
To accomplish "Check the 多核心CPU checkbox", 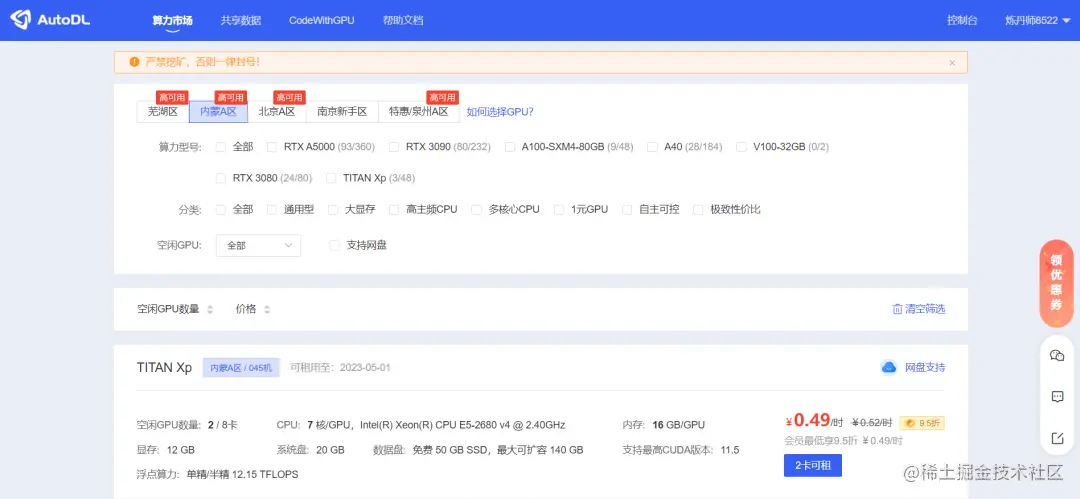I will [476, 210].
